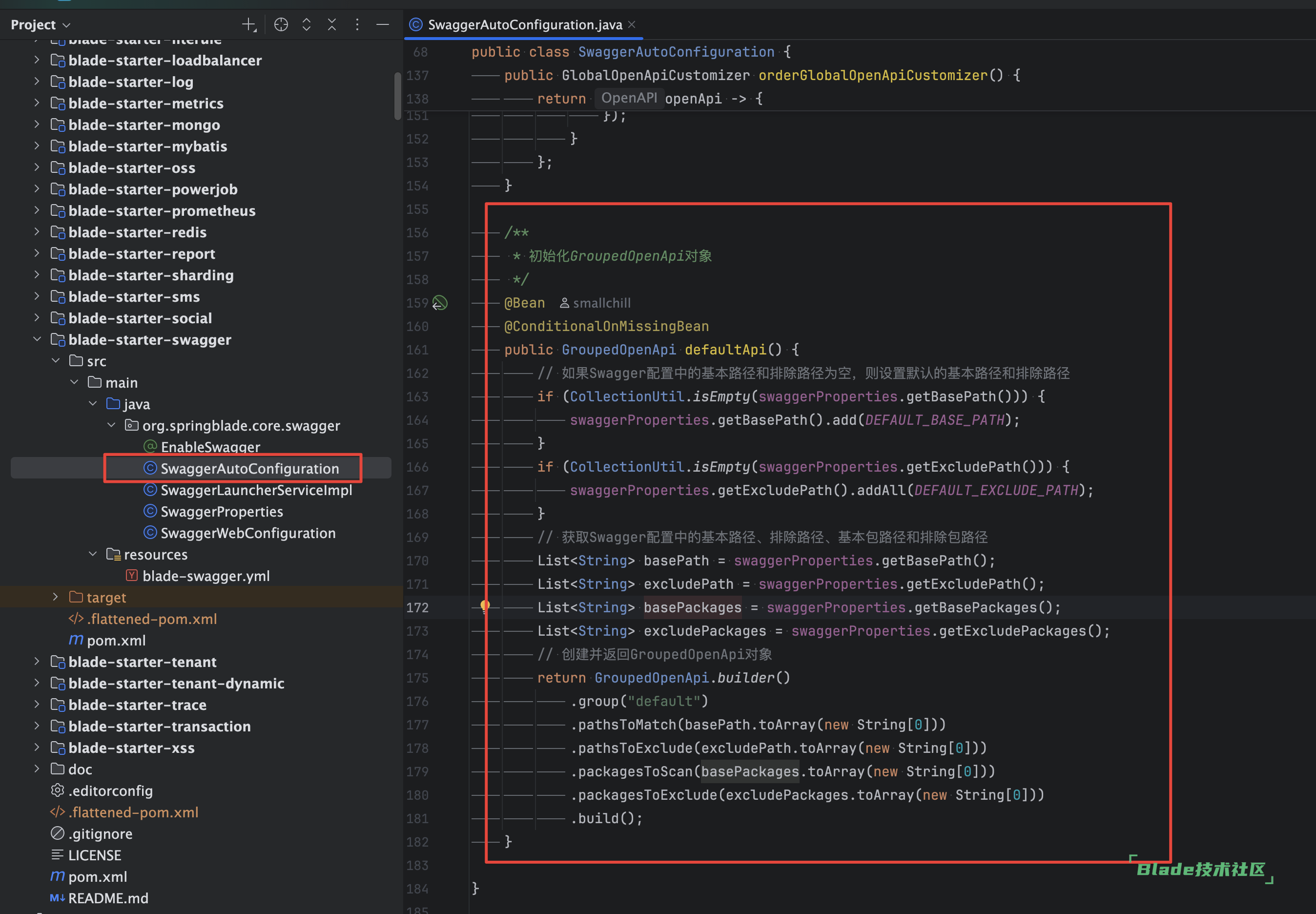Screen dimensions: 1316x914
Task: Select the blade-starter-transaction module
Action: coord(160,726)
